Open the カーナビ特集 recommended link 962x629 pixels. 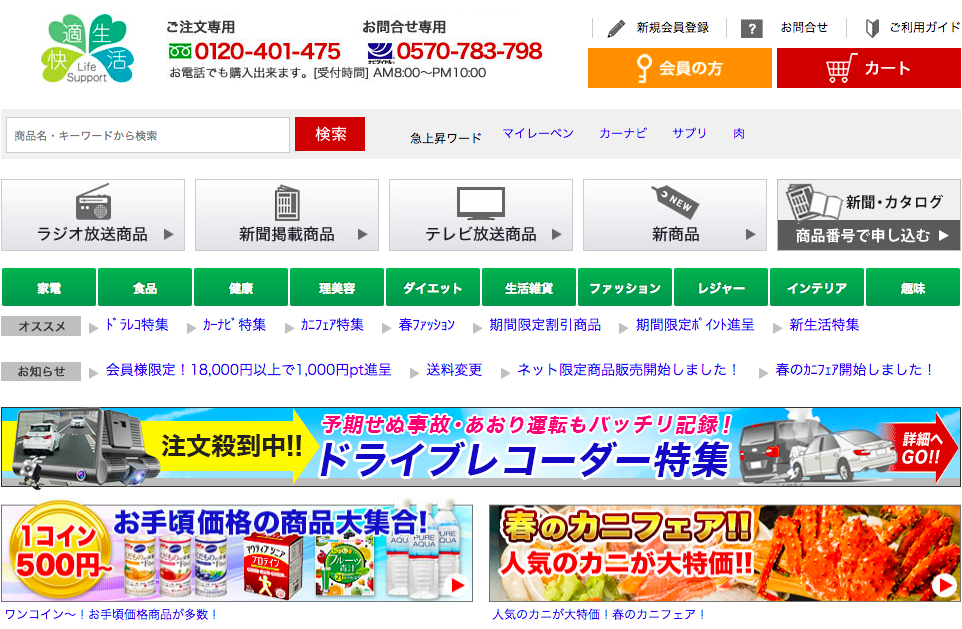pos(234,325)
